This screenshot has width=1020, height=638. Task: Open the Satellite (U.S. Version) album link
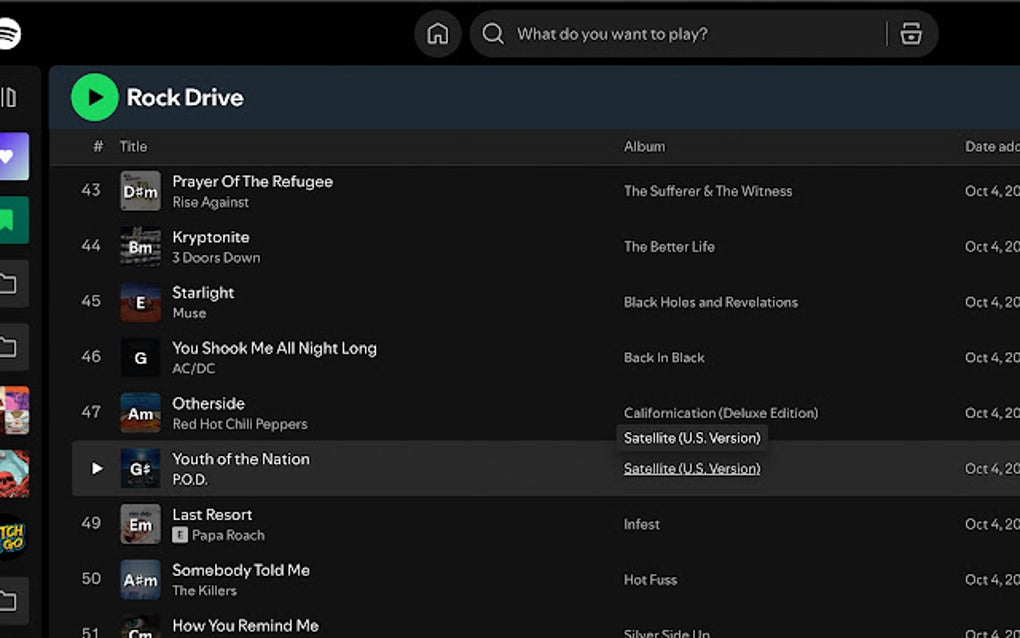(691, 468)
